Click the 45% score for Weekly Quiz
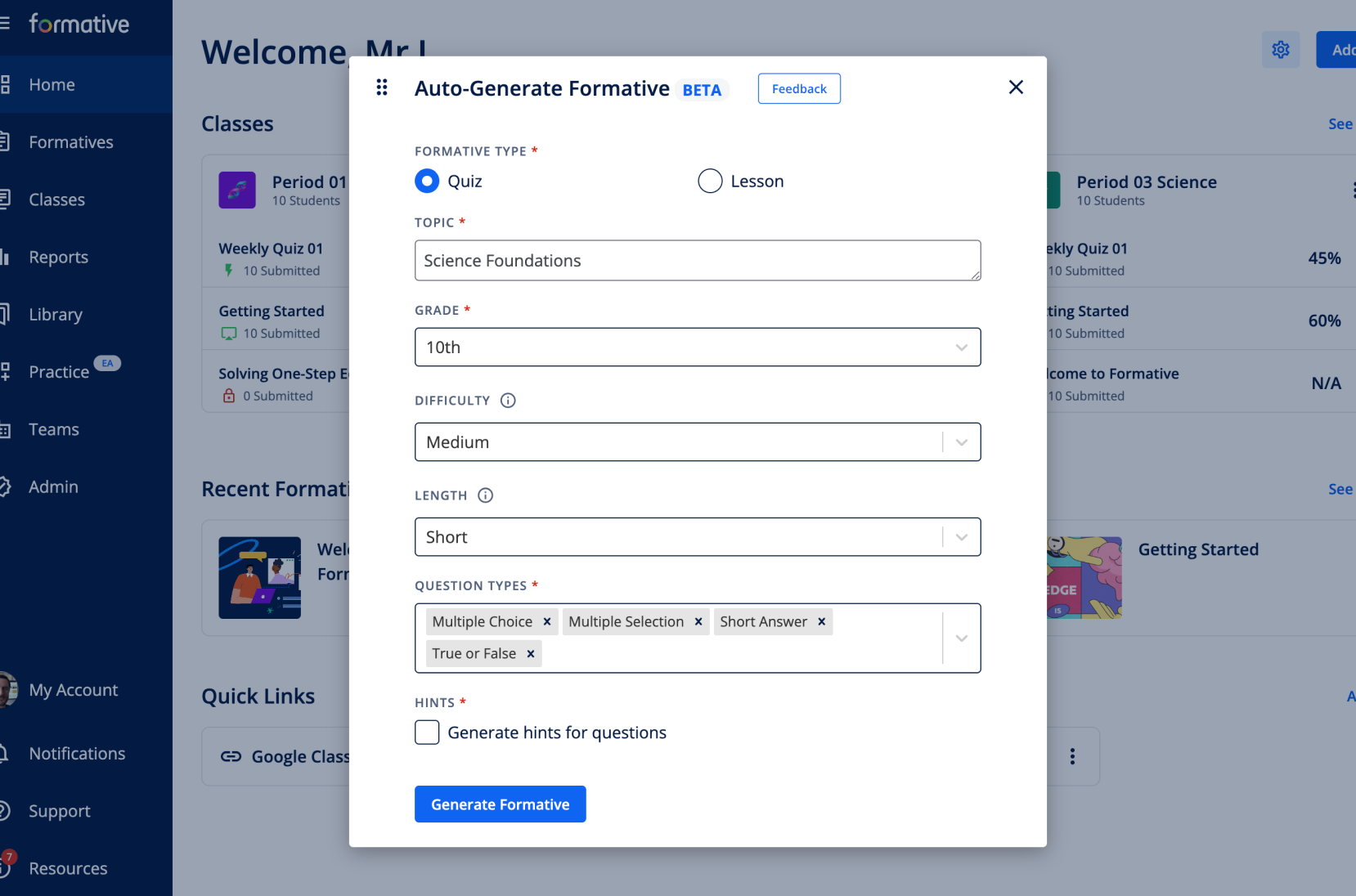This screenshot has height=896, width=1356. 1325,258
